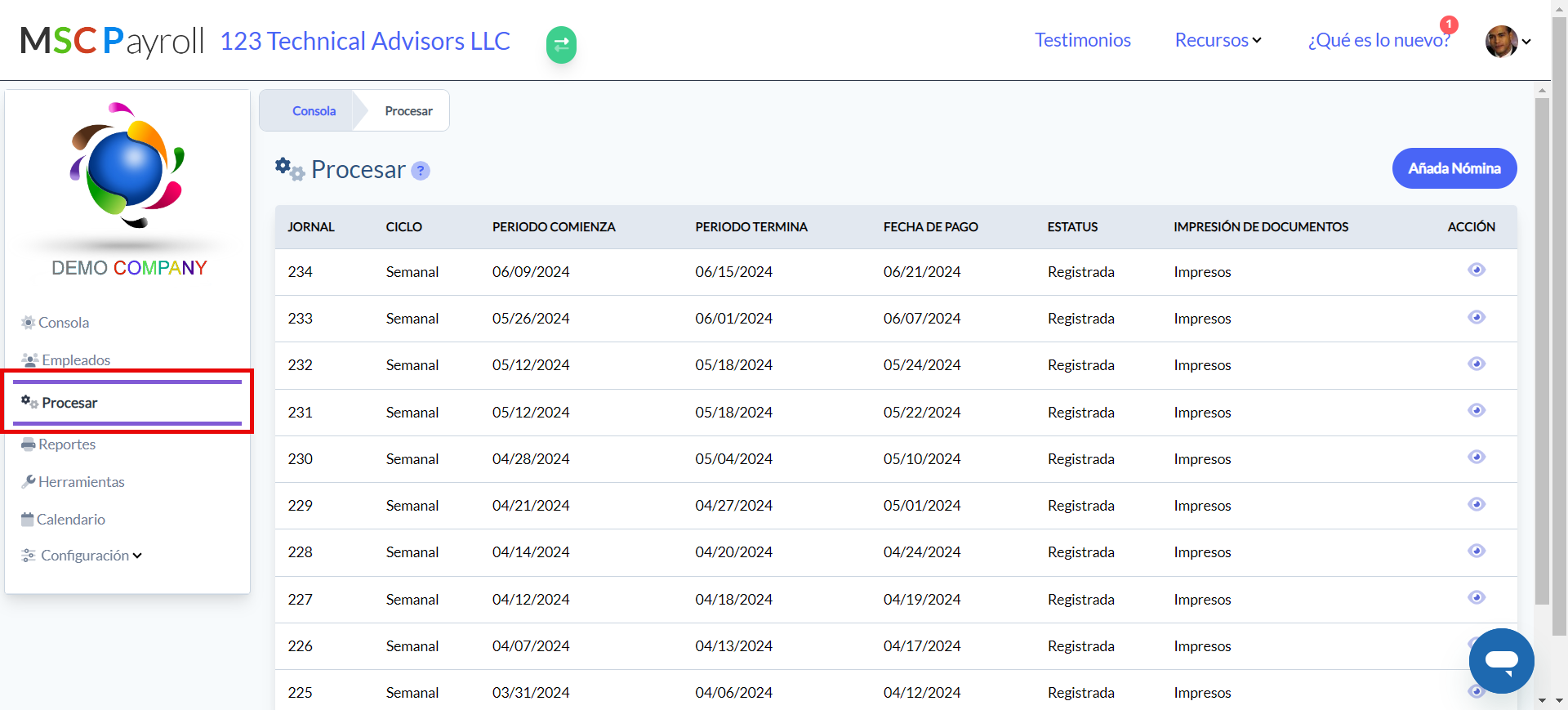Screen dimensions: 1568x710
Task: View payroll 228 using eye icon
Action: pyautogui.click(x=1476, y=551)
